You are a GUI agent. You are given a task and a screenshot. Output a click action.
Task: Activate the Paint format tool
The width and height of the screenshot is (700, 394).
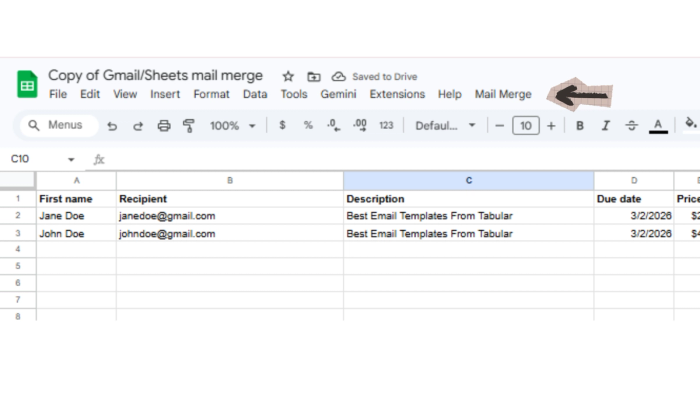[x=189, y=126]
